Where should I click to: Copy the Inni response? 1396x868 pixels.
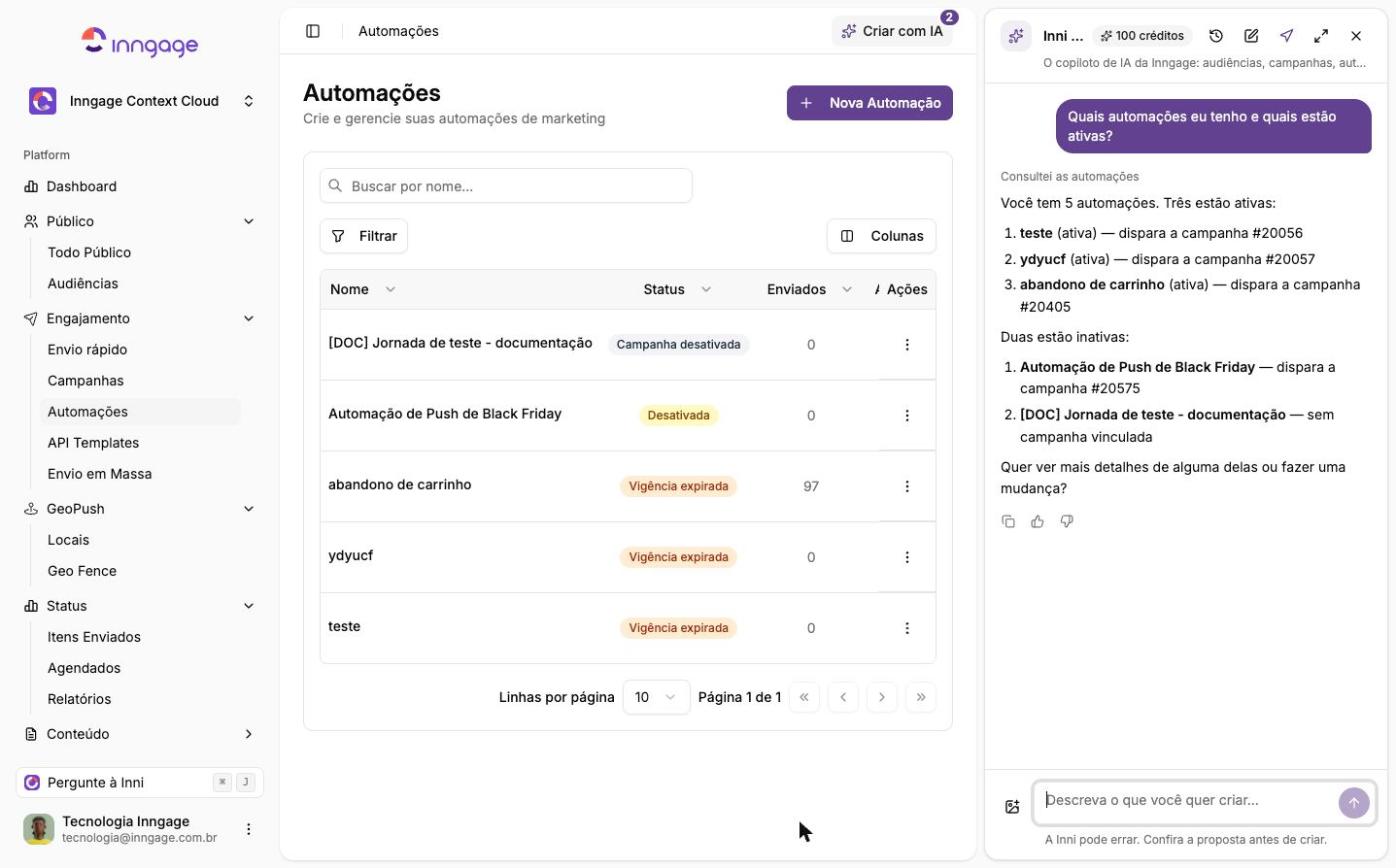pyautogui.click(x=1008, y=521)
